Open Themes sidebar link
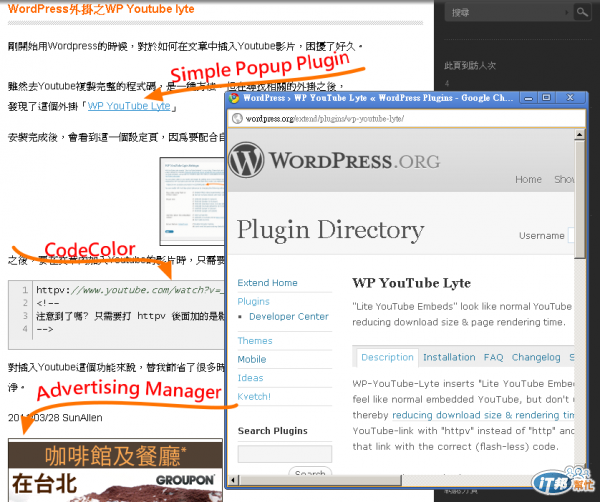 click(255, 341)
